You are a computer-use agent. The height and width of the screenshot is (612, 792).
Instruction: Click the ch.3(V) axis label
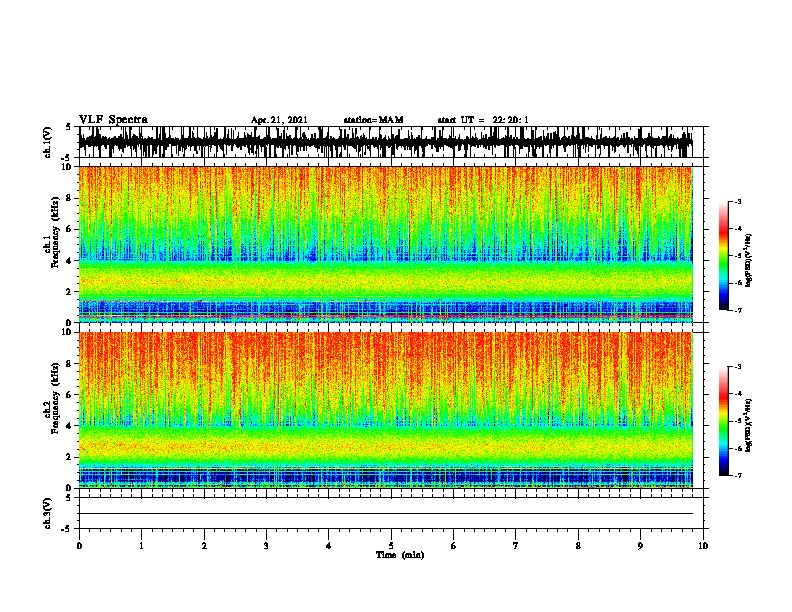tap(47, 513)
